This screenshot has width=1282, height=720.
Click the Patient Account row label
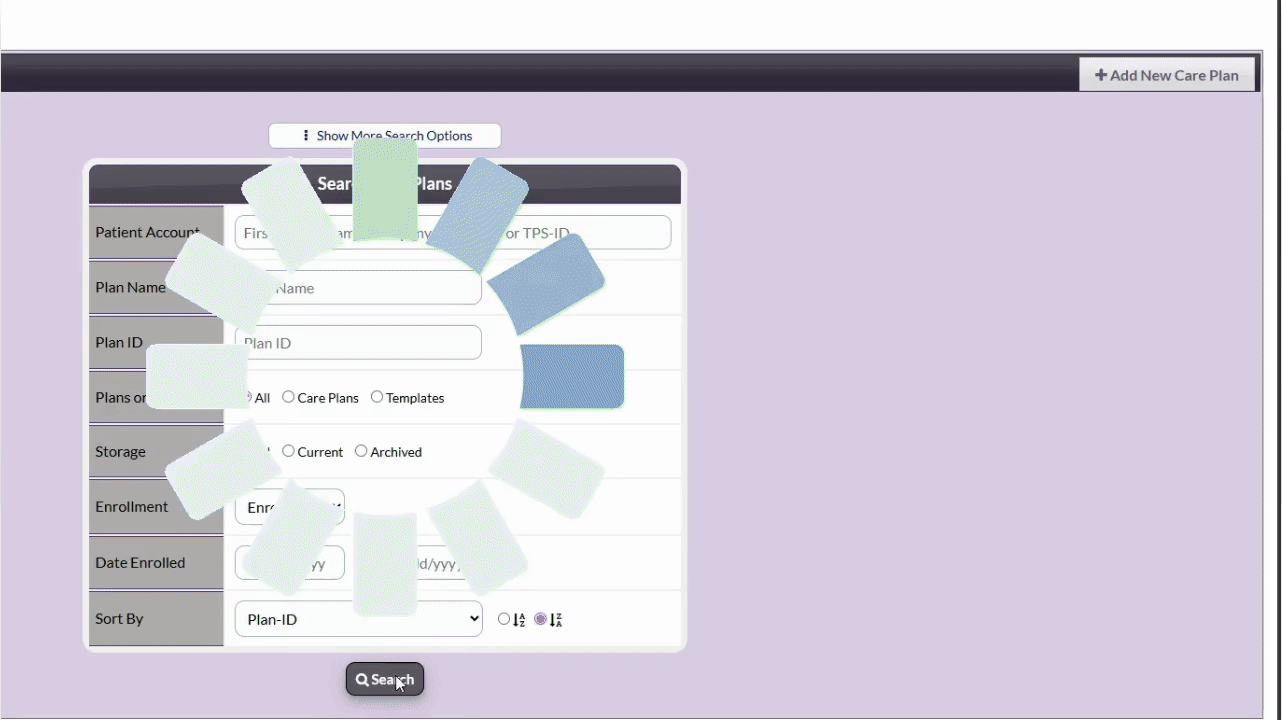pos(148,232)
